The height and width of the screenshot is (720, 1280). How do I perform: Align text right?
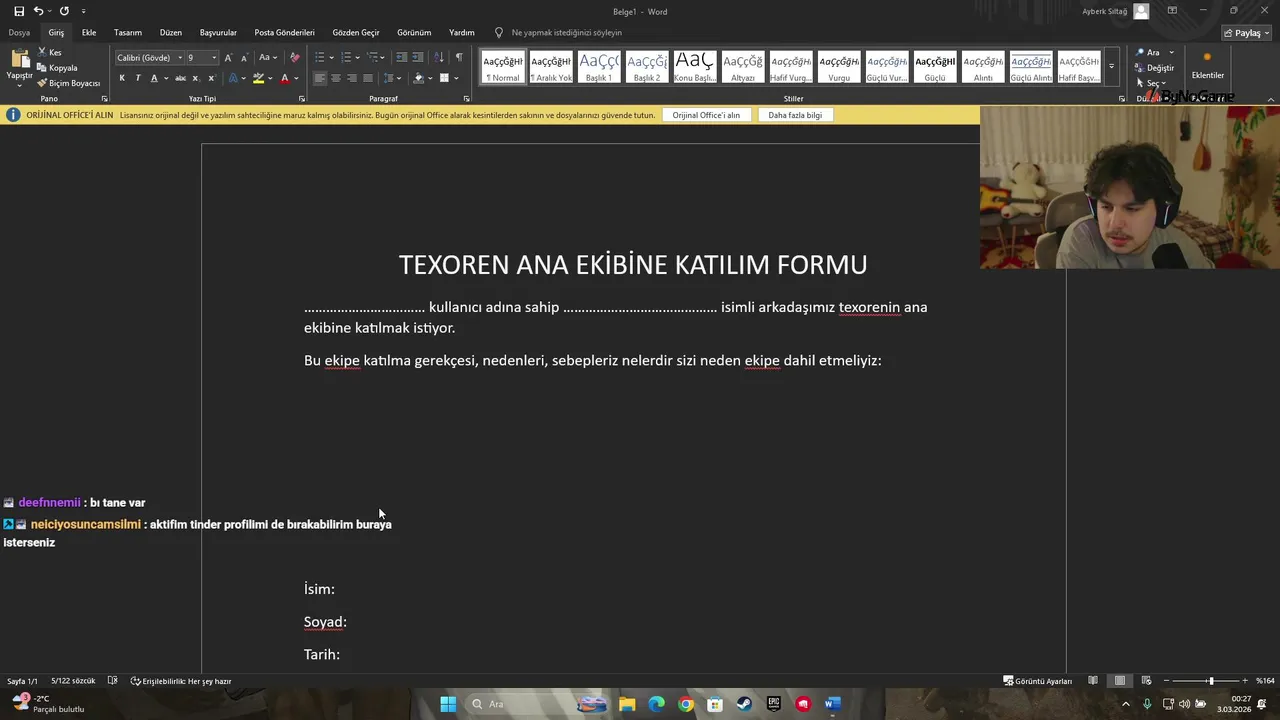352,78
